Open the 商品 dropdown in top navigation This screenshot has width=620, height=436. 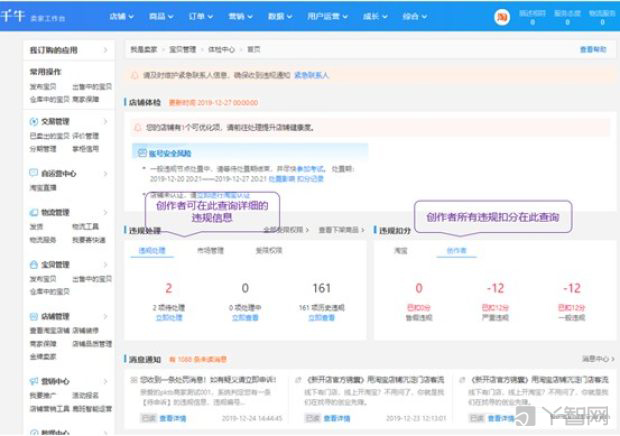click(x=160, y=17)
